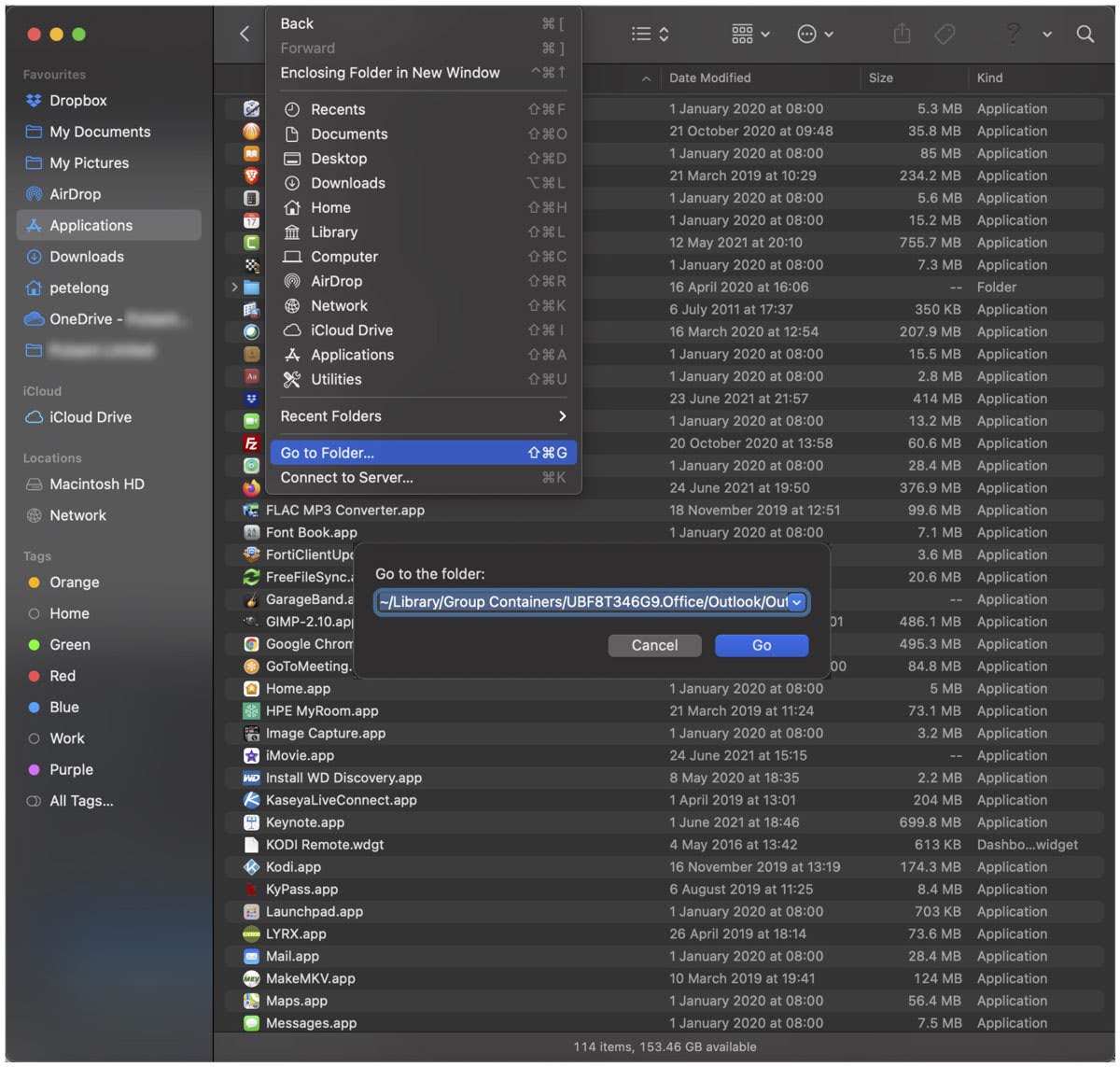Click the Go button

[x=762, y=645]
